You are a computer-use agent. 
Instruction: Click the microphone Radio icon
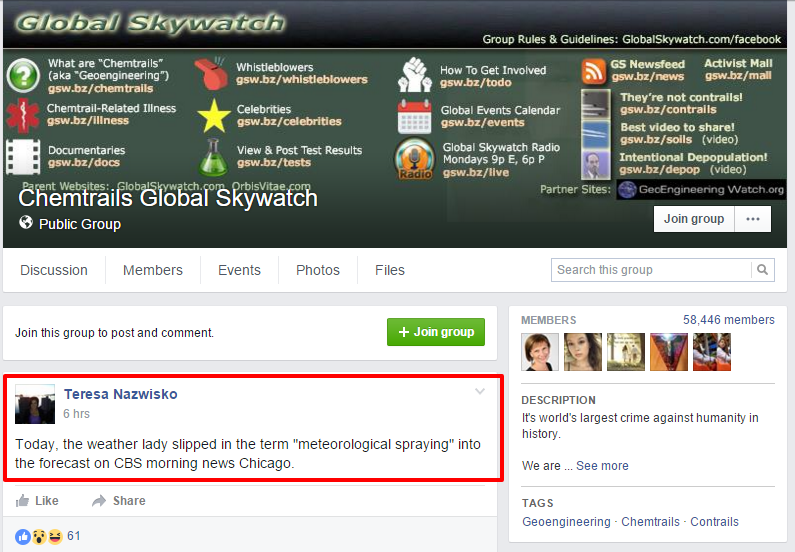[414, 159]
